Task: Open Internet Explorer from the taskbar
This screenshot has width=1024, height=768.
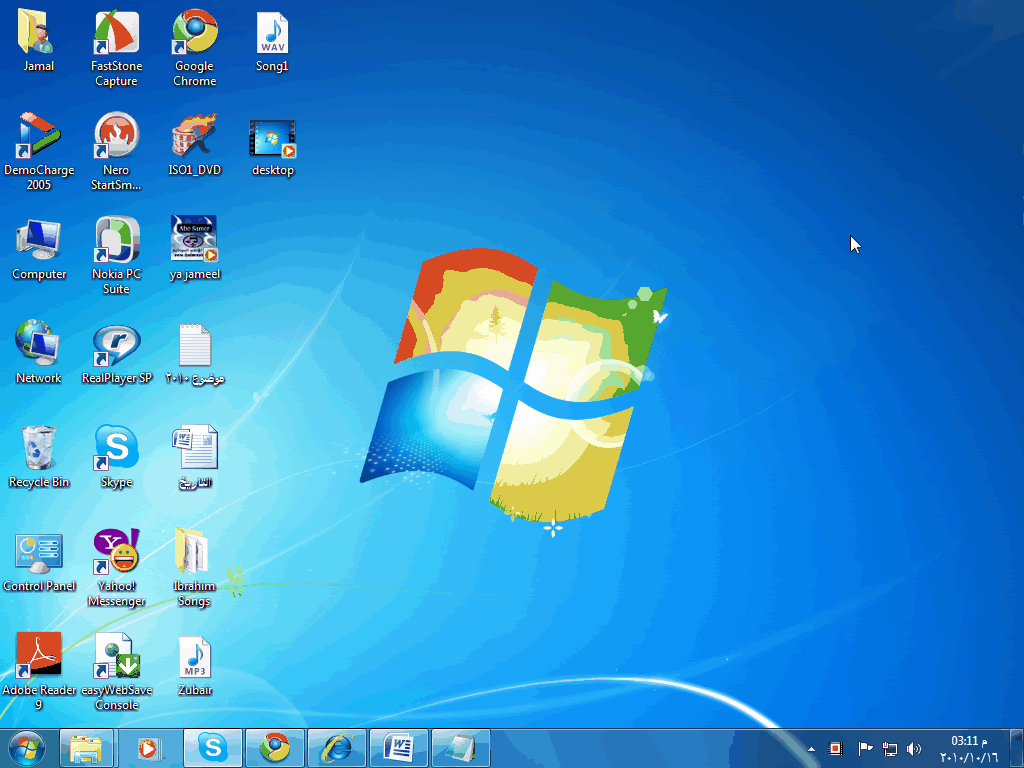Action: [x=337, y=748]
